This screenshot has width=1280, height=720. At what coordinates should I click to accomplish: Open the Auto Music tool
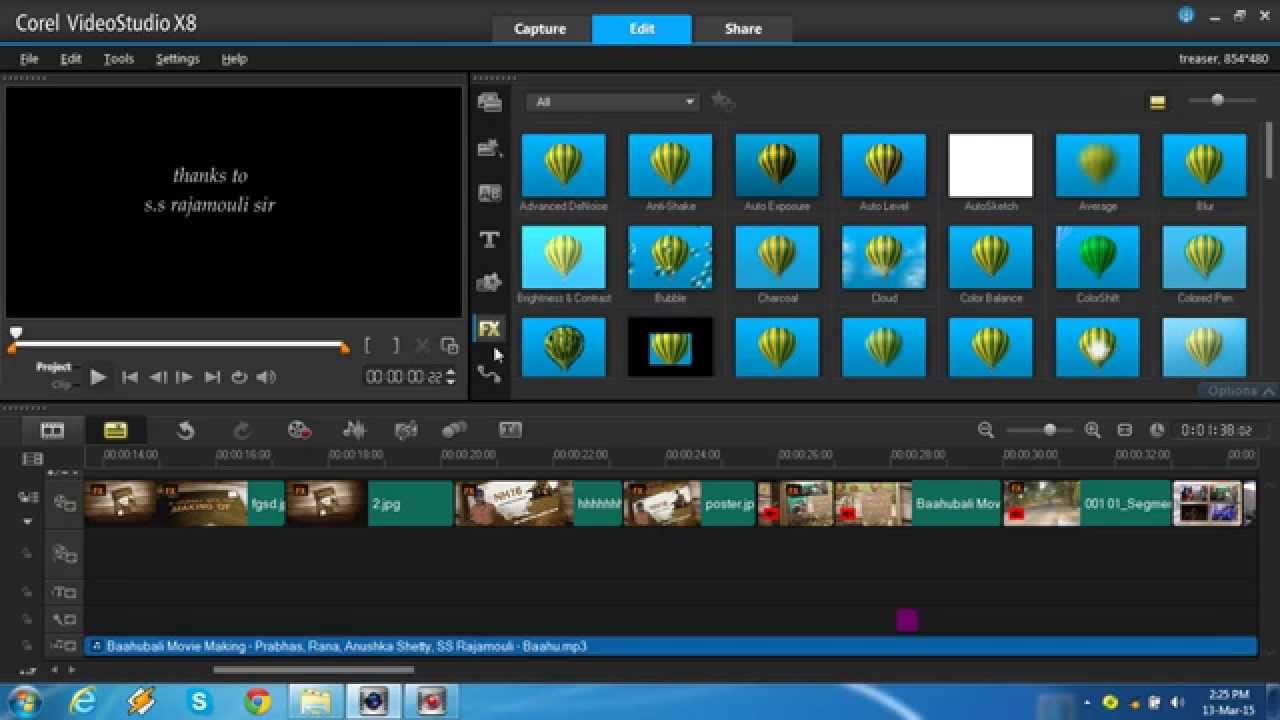(x=405, y=430)
